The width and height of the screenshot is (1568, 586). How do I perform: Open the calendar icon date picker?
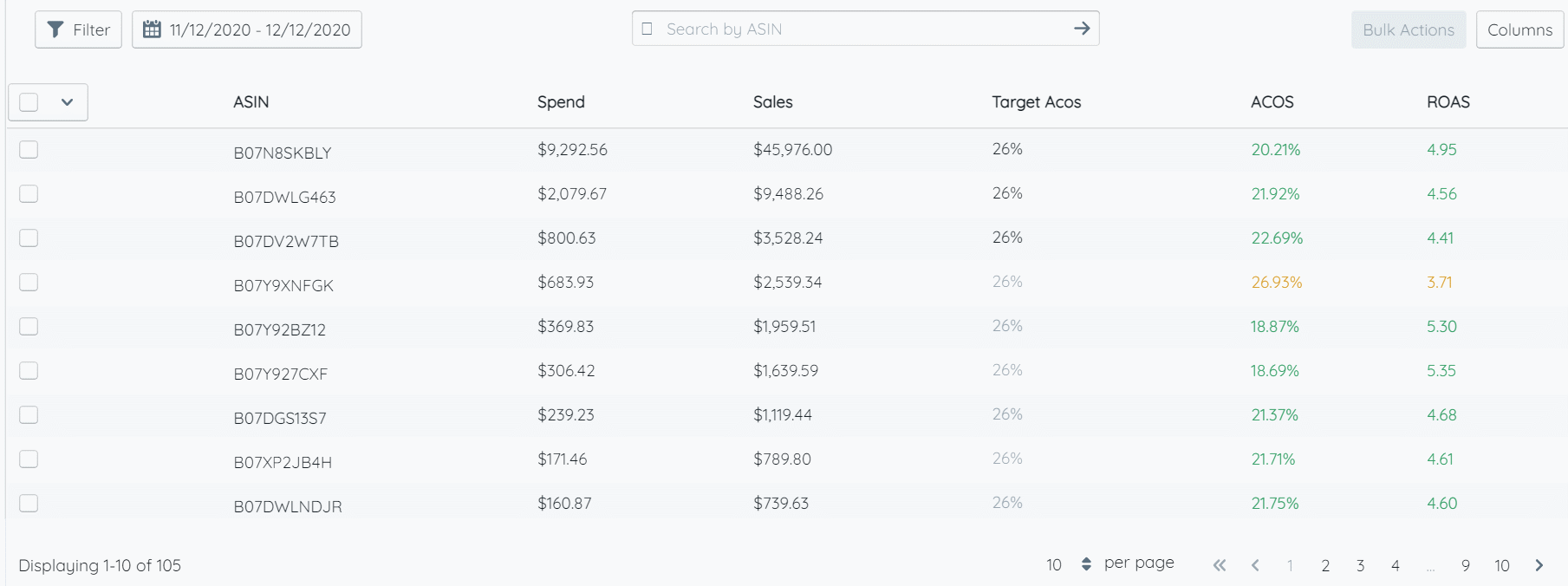click(152, 29)
